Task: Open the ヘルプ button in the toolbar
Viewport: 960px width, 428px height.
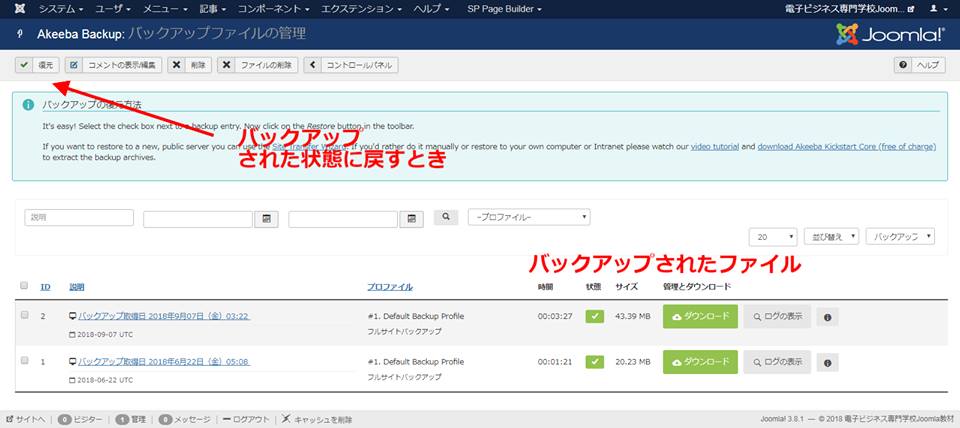Action: (x=920, y=66)
